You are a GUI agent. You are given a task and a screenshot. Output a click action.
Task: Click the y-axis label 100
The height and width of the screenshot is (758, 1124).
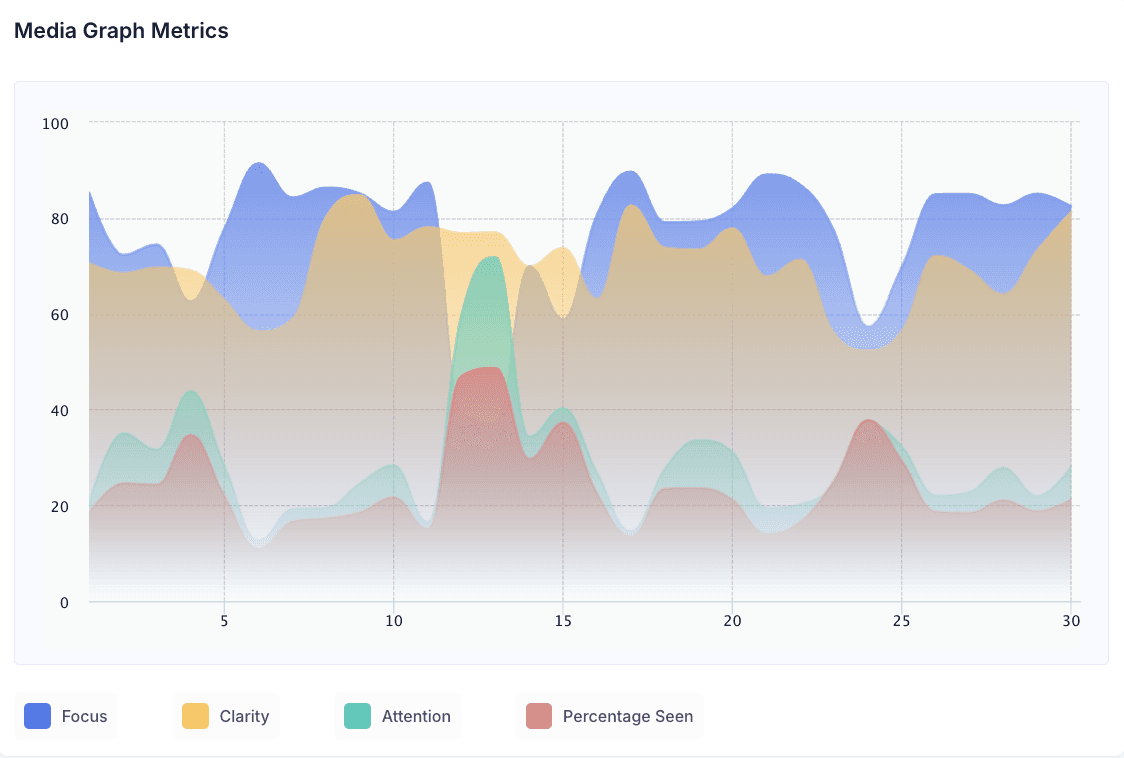[55, 123]
